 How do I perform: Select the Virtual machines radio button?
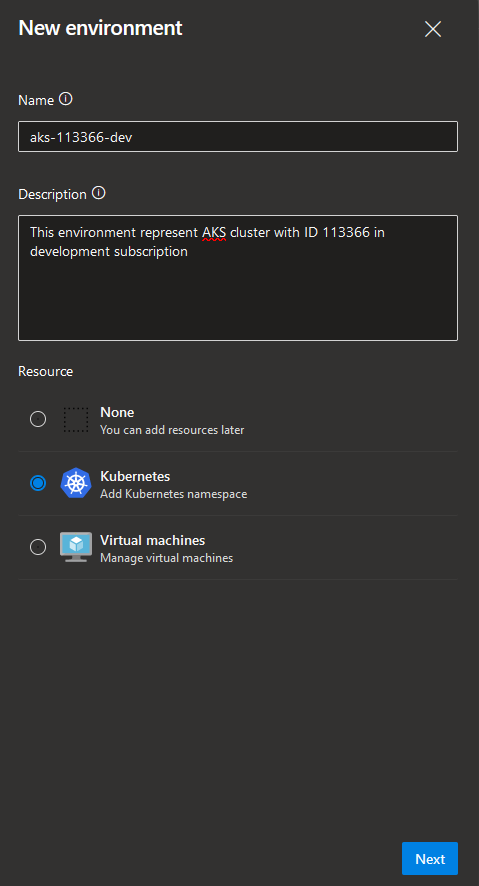click(x=38, y=547)
